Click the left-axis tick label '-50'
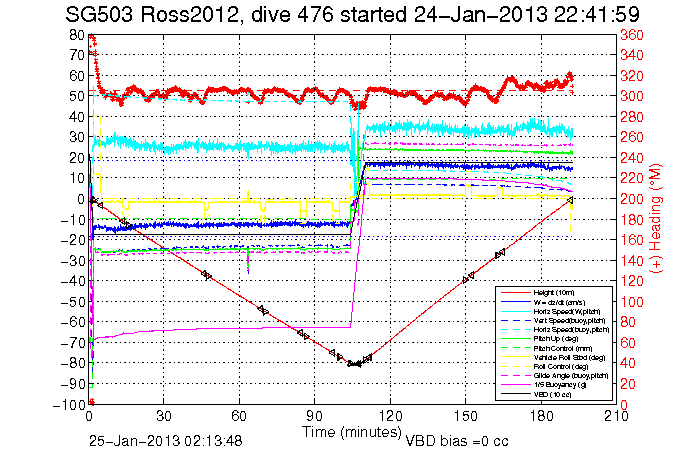Image resolution: width=681 pixels, height=454 pixels. (x=72, y=302)
